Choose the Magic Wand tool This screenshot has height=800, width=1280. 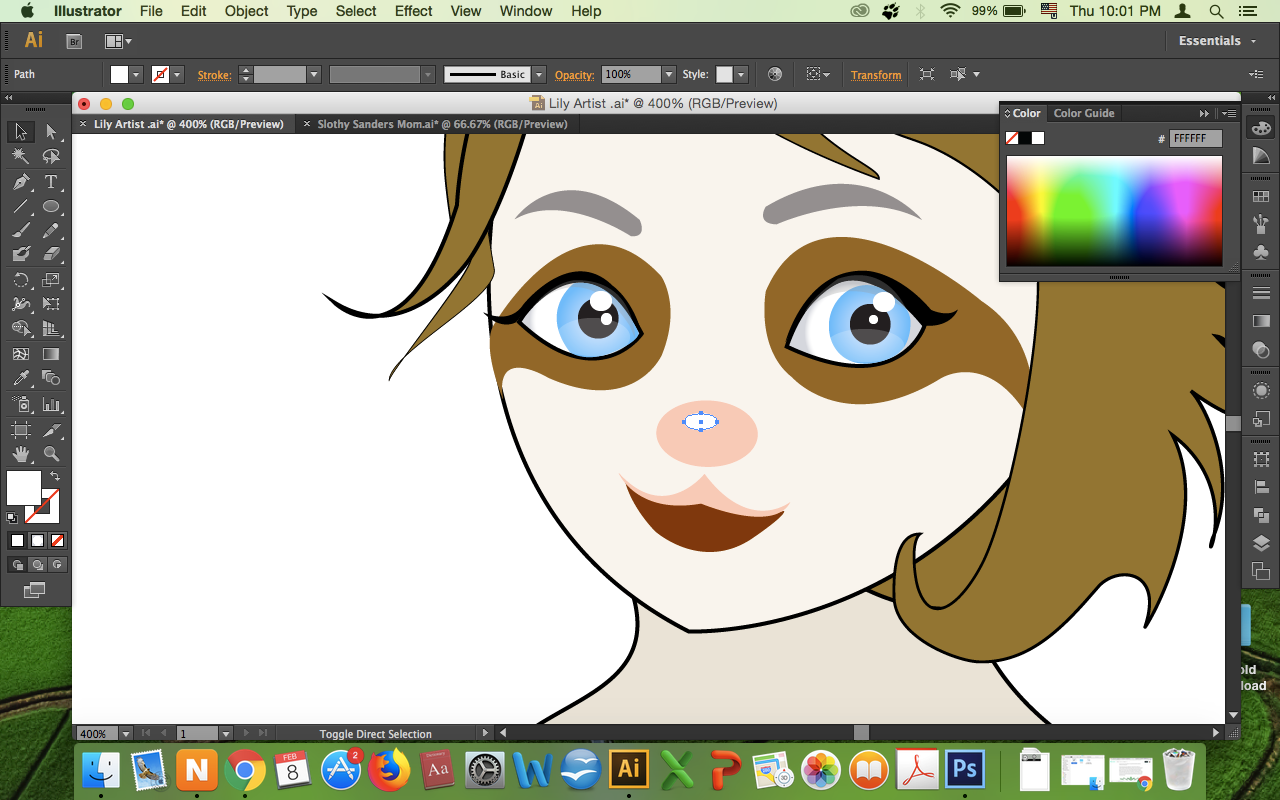coord(20,157)
